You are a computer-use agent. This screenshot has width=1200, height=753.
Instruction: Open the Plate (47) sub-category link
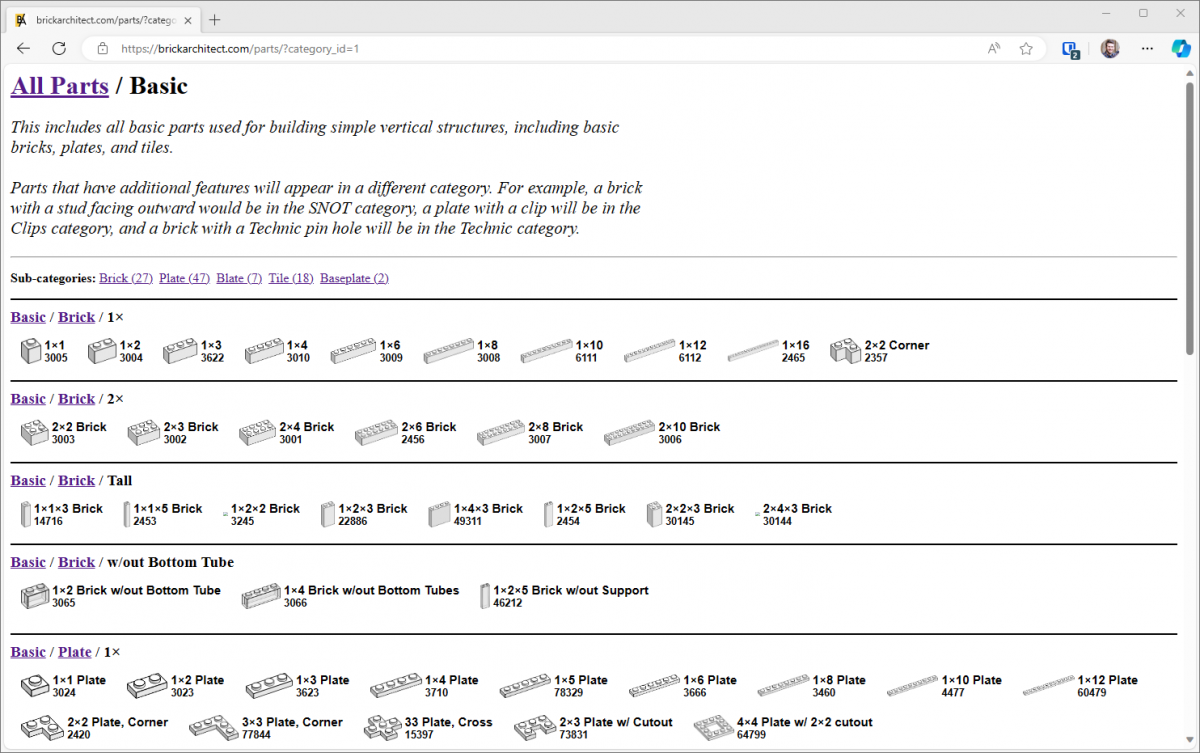click(184, 278)
